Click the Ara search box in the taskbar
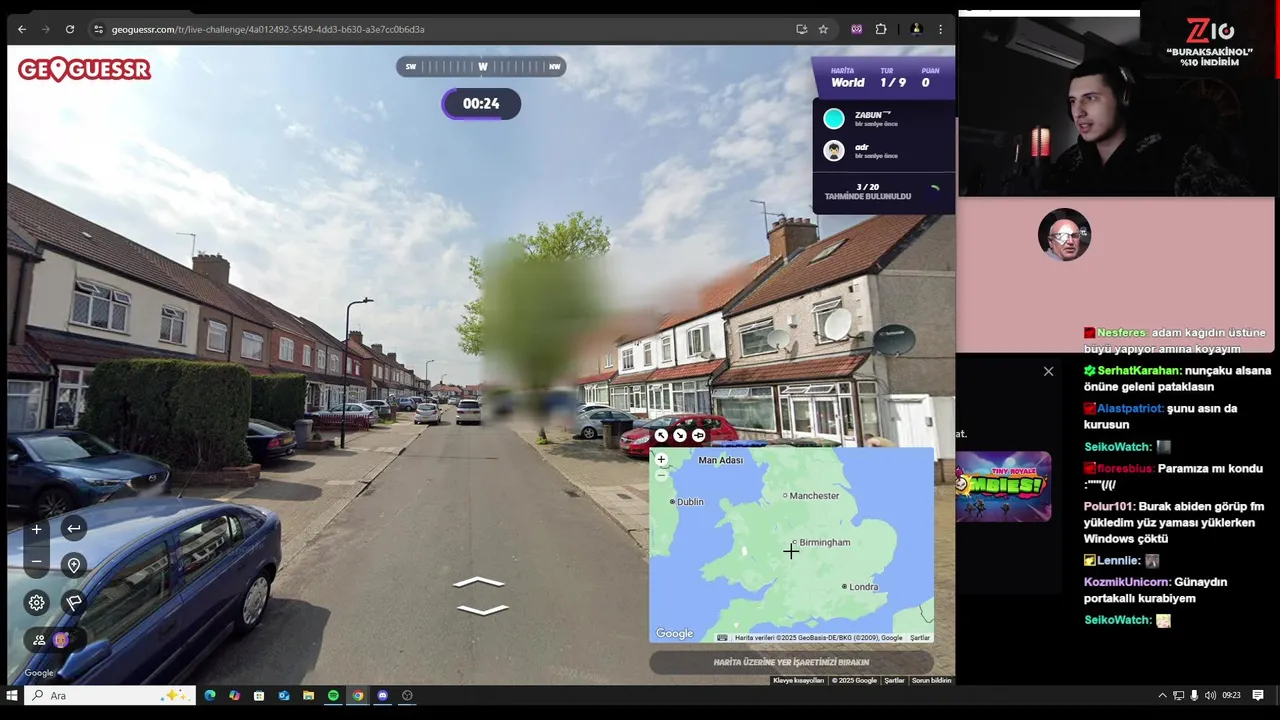The width and height of the screenshot is (1280, 720). 110,695
